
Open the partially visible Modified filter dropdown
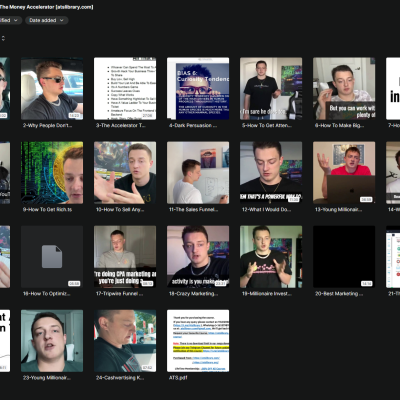coord(10,20)
